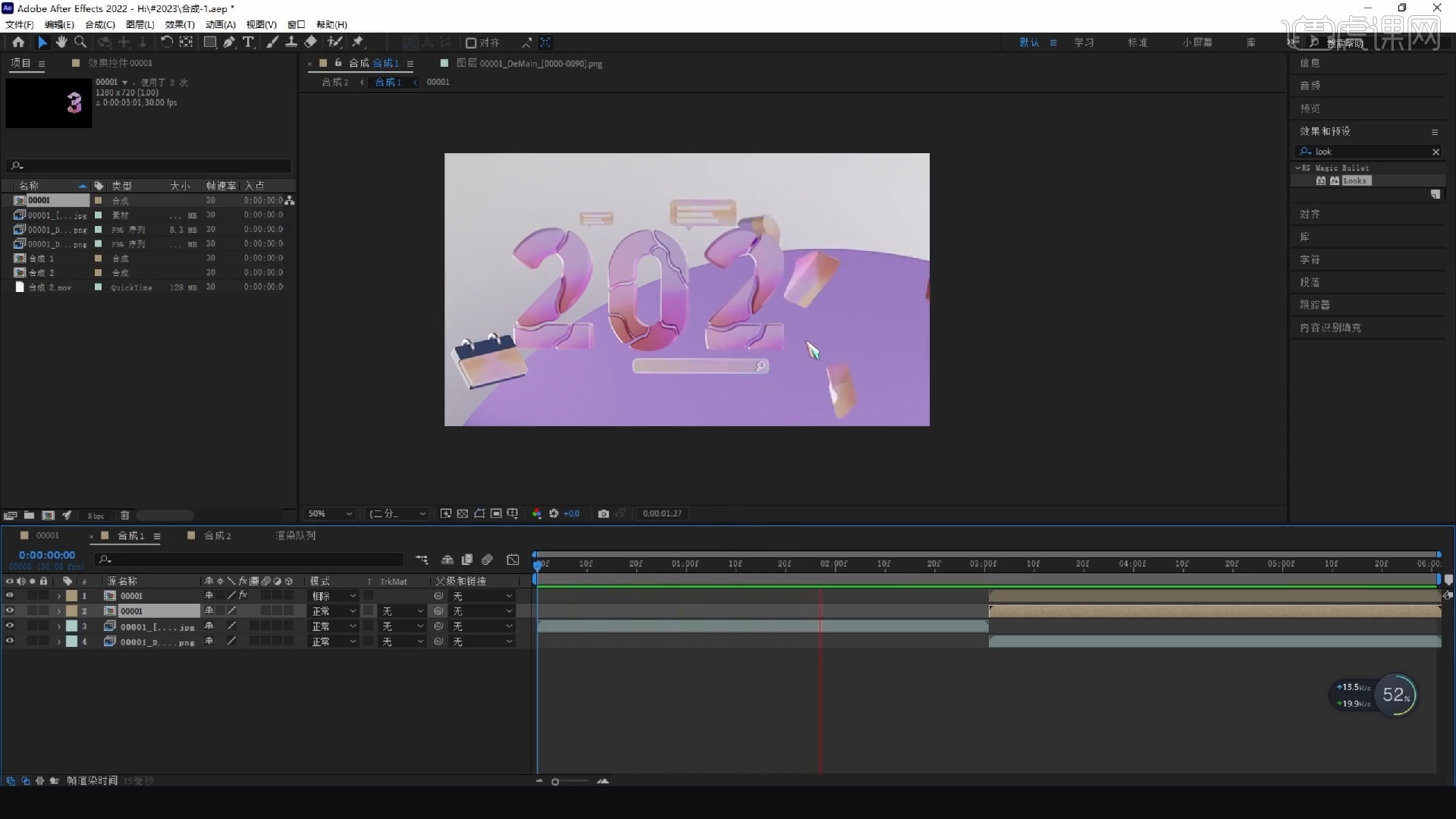This screenshot has height=819, width=1456.
Task: Open 文件(F) menu
Action: tap(20, 24)
